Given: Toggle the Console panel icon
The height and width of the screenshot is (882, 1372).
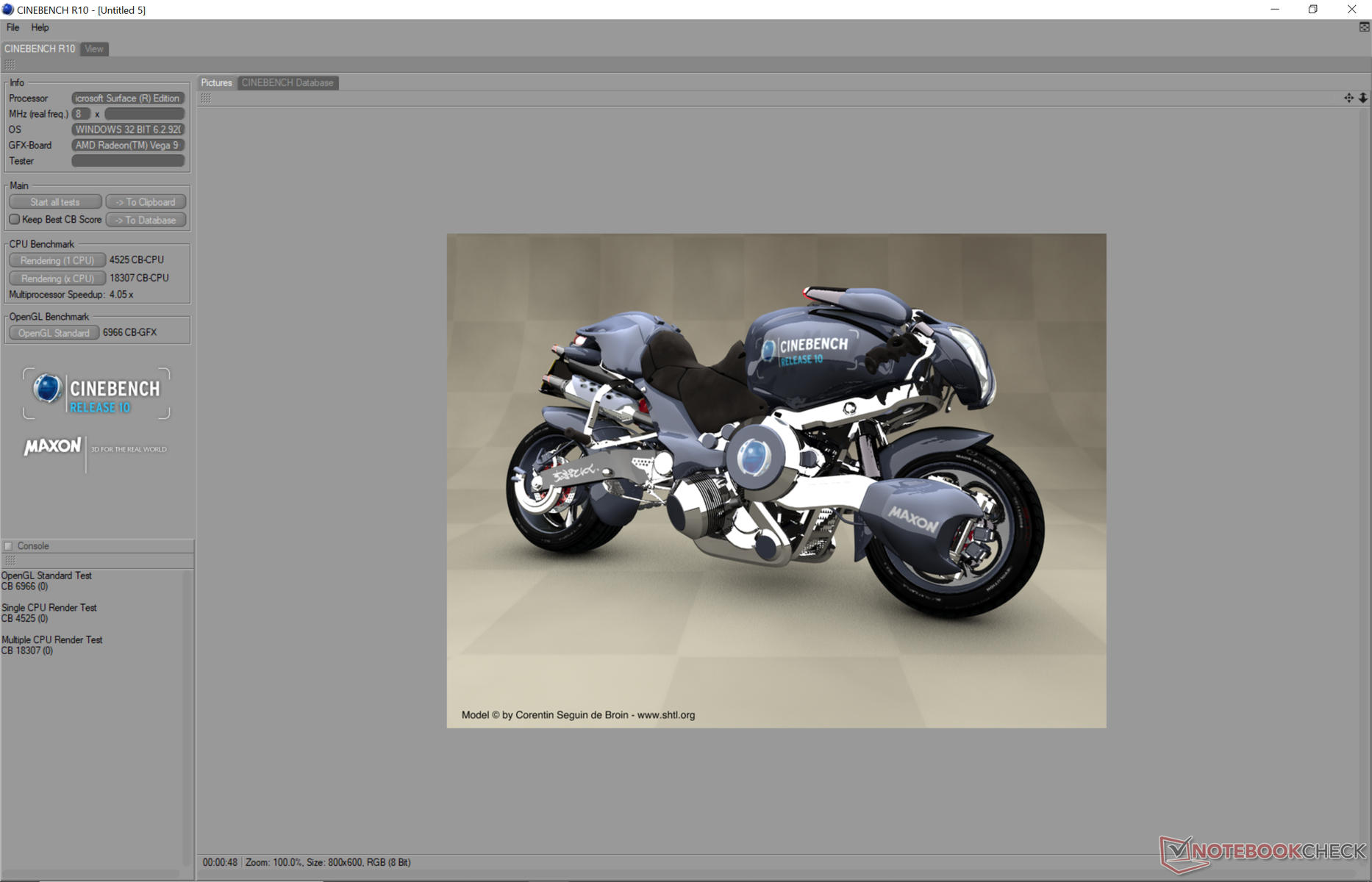Looking at the screenshot, I should (9, 546).
